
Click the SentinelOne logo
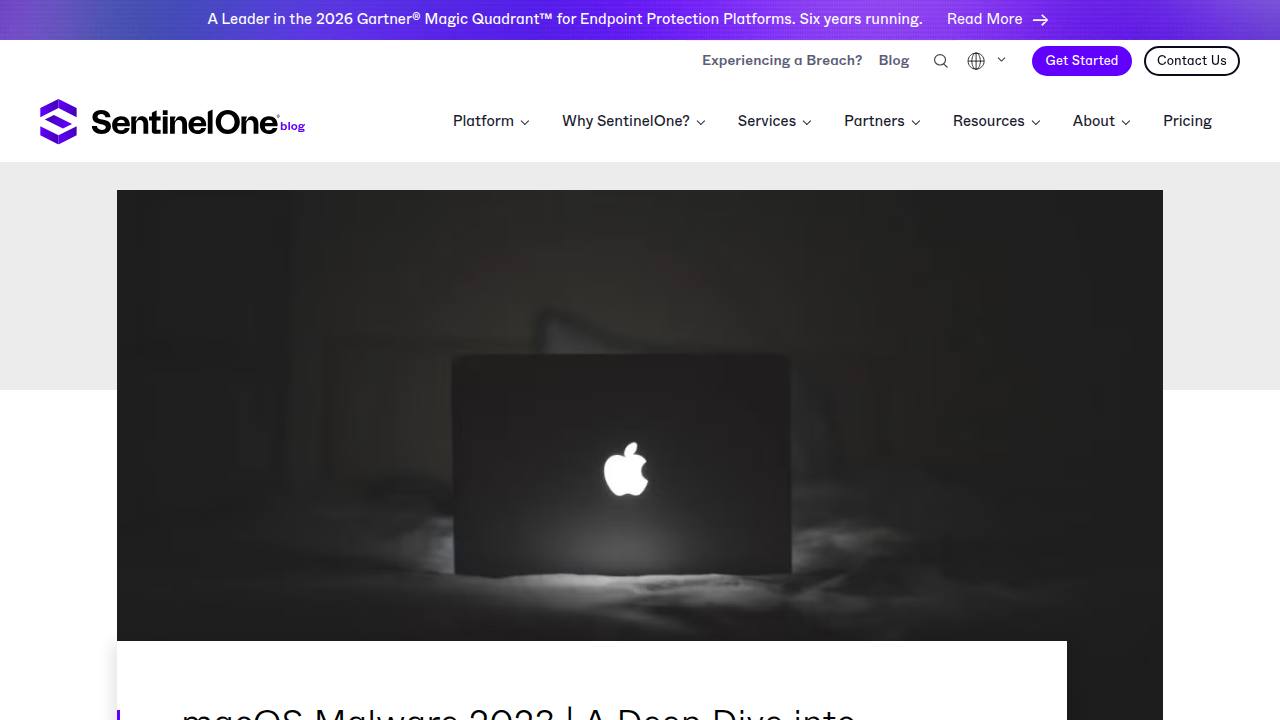[x=172, y=122]
